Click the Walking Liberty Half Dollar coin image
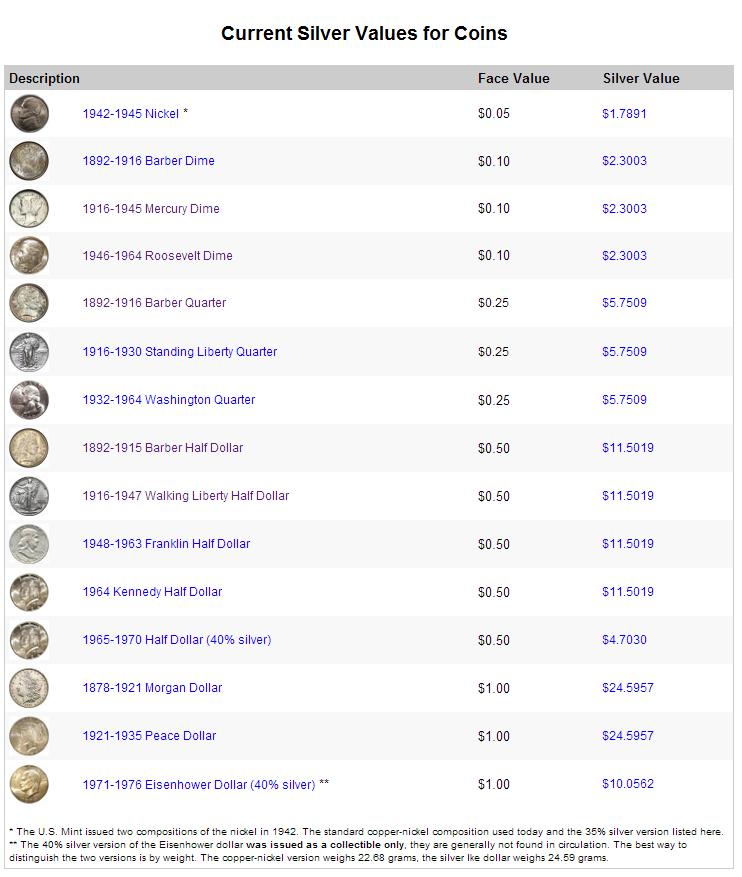Screen dimensions: 742x877 (29, 496)
